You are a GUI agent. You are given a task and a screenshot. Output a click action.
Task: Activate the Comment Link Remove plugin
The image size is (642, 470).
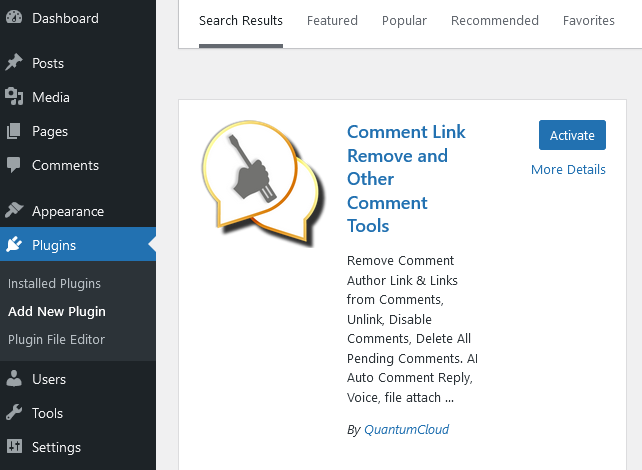tap(572, 135)
